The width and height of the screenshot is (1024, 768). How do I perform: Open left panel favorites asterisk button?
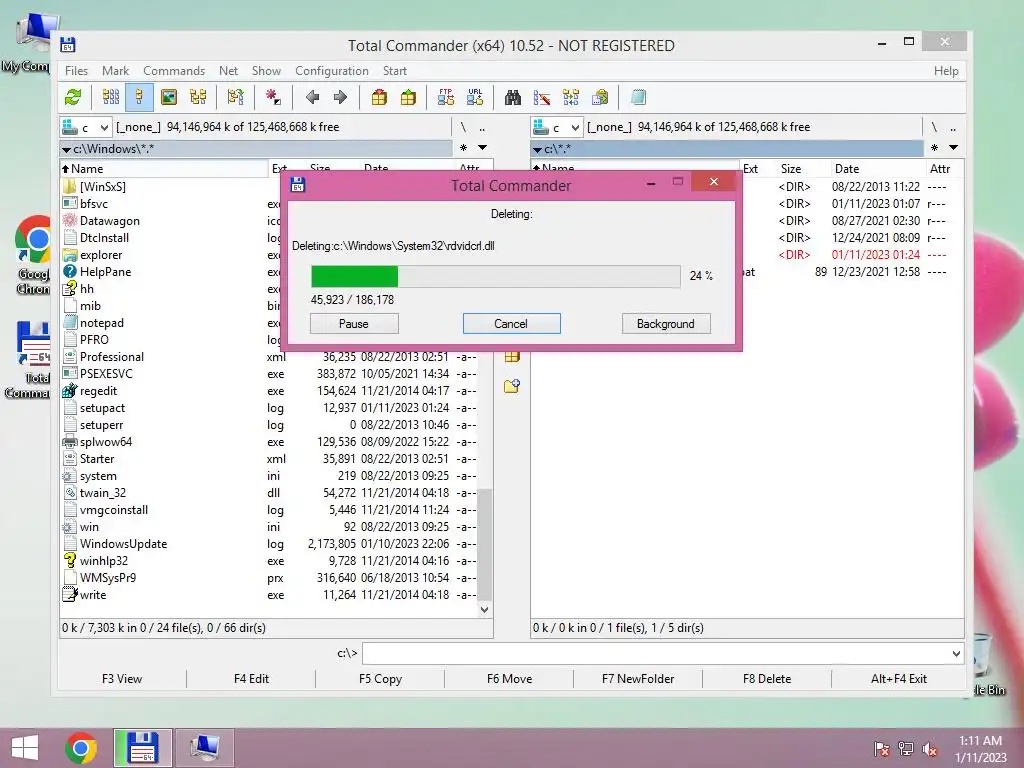(x=463, y=148)
